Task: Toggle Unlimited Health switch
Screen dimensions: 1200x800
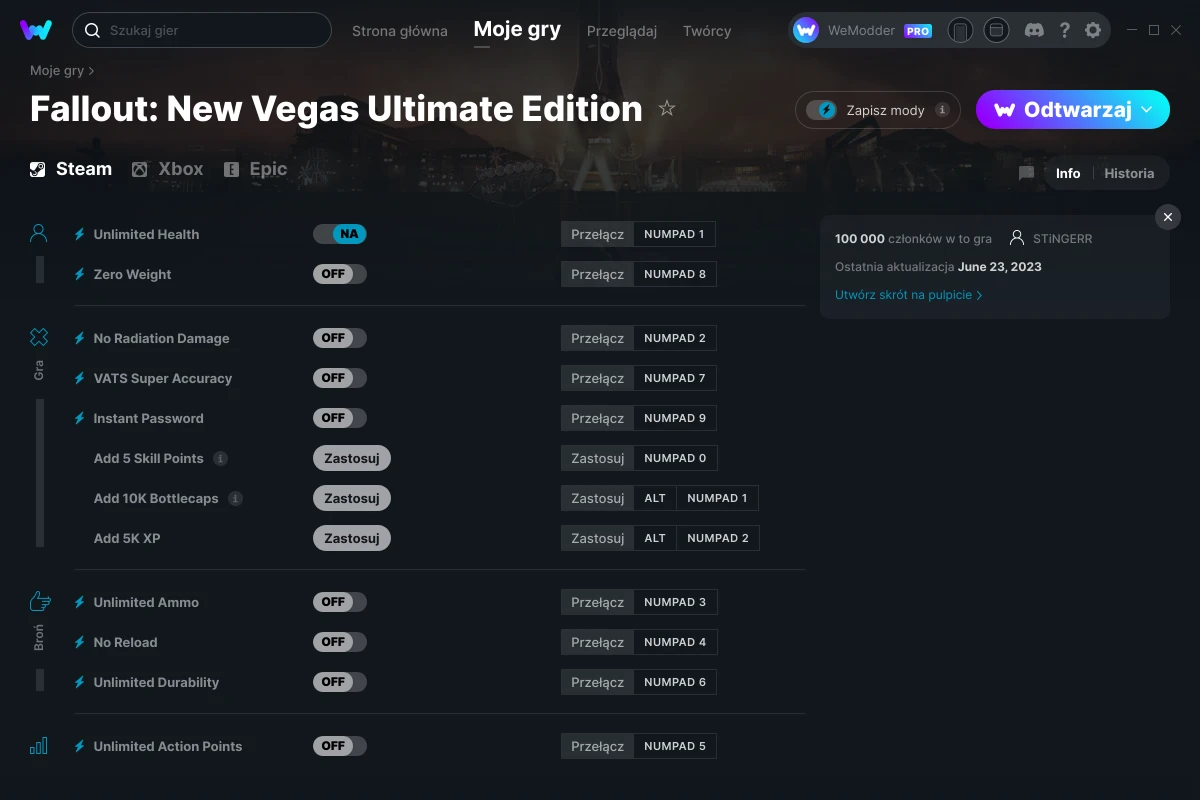Action: click(340, 234)
